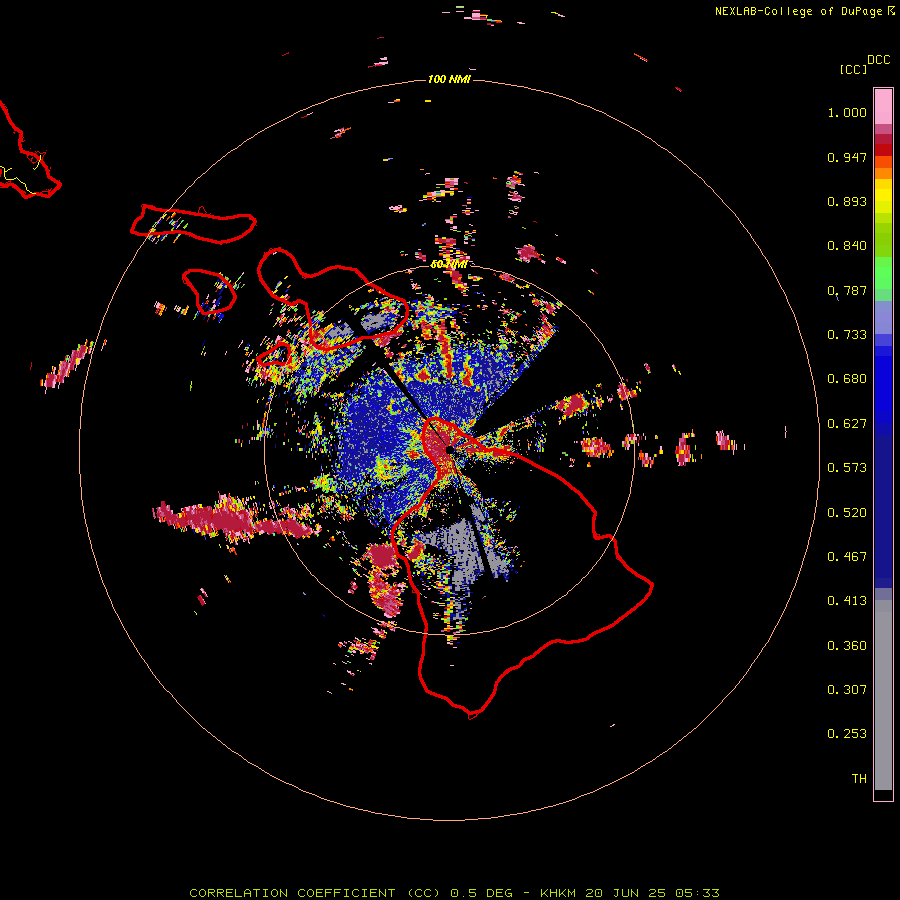
Task: Click the CORRELATION COEFFICIENT (CC) caption text
Action: (315, 893)
